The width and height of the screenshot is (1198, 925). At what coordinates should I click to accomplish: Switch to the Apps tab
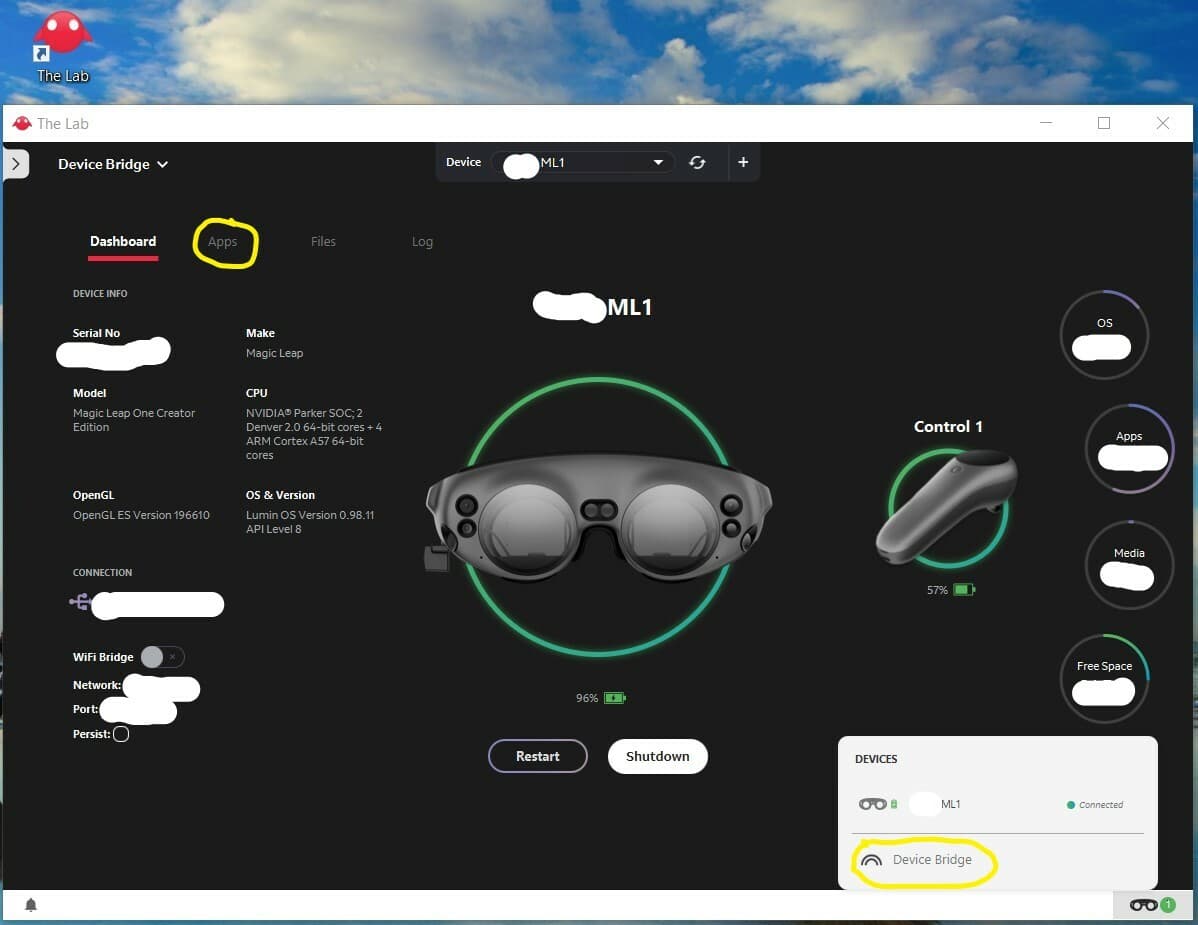pyautogui.click(x=222, y=241)
